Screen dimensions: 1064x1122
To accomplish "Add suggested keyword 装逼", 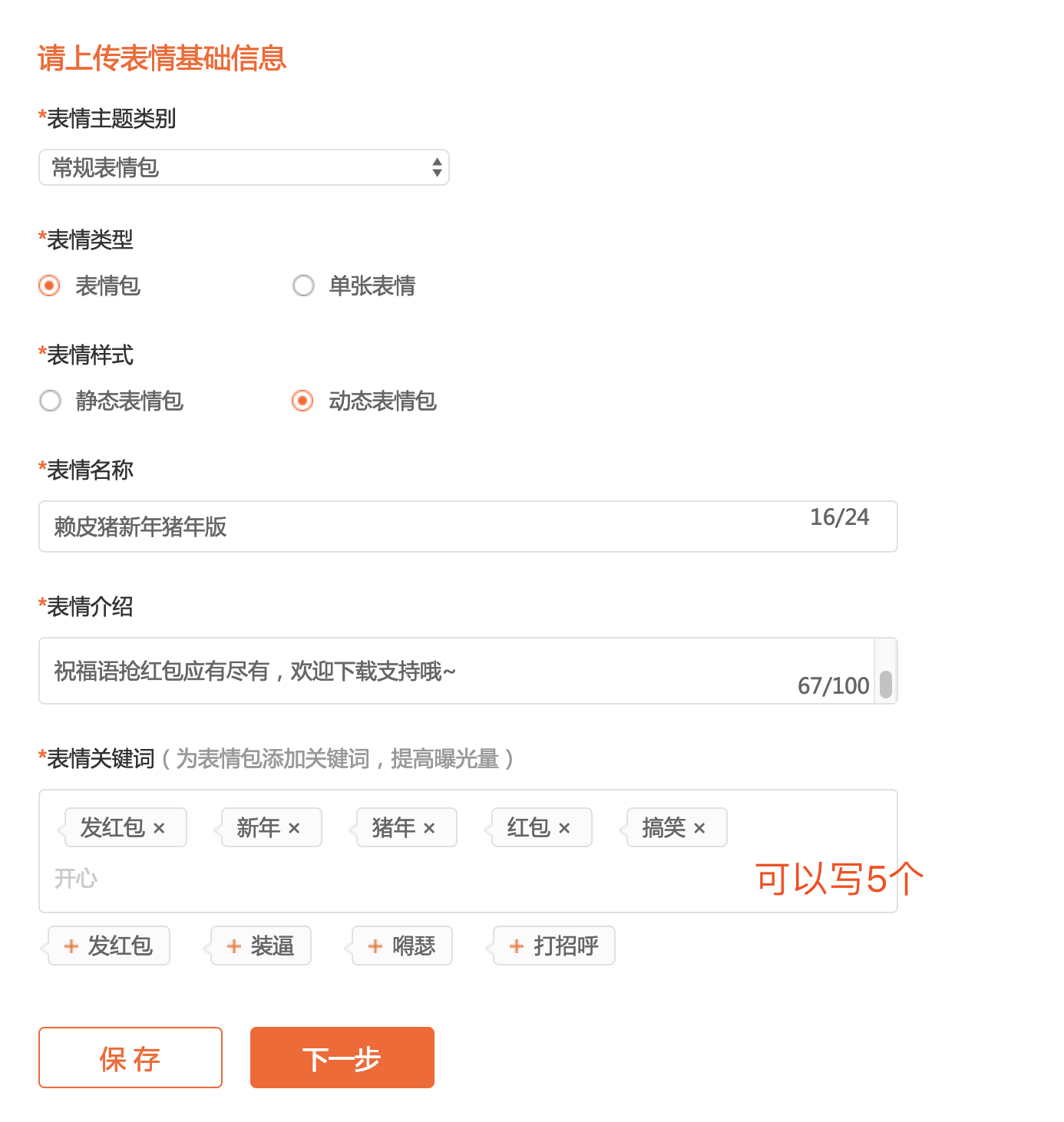I will pyautogui.click(x=260, y=945).
